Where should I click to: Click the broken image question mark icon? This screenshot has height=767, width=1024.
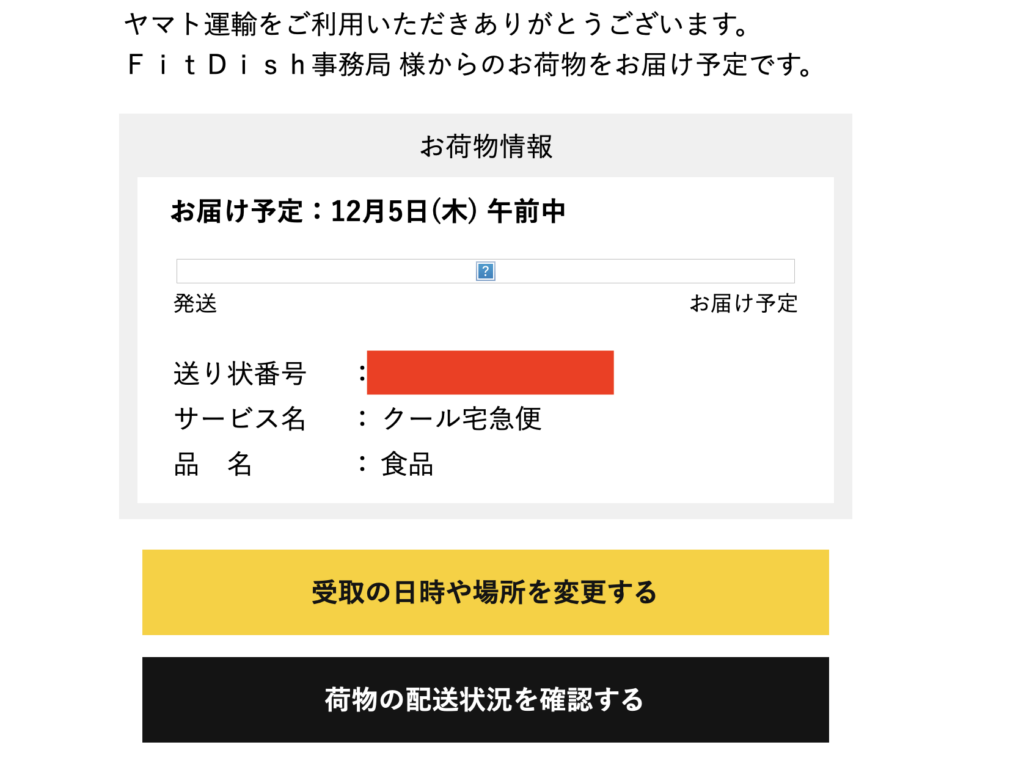pos(485,271)
